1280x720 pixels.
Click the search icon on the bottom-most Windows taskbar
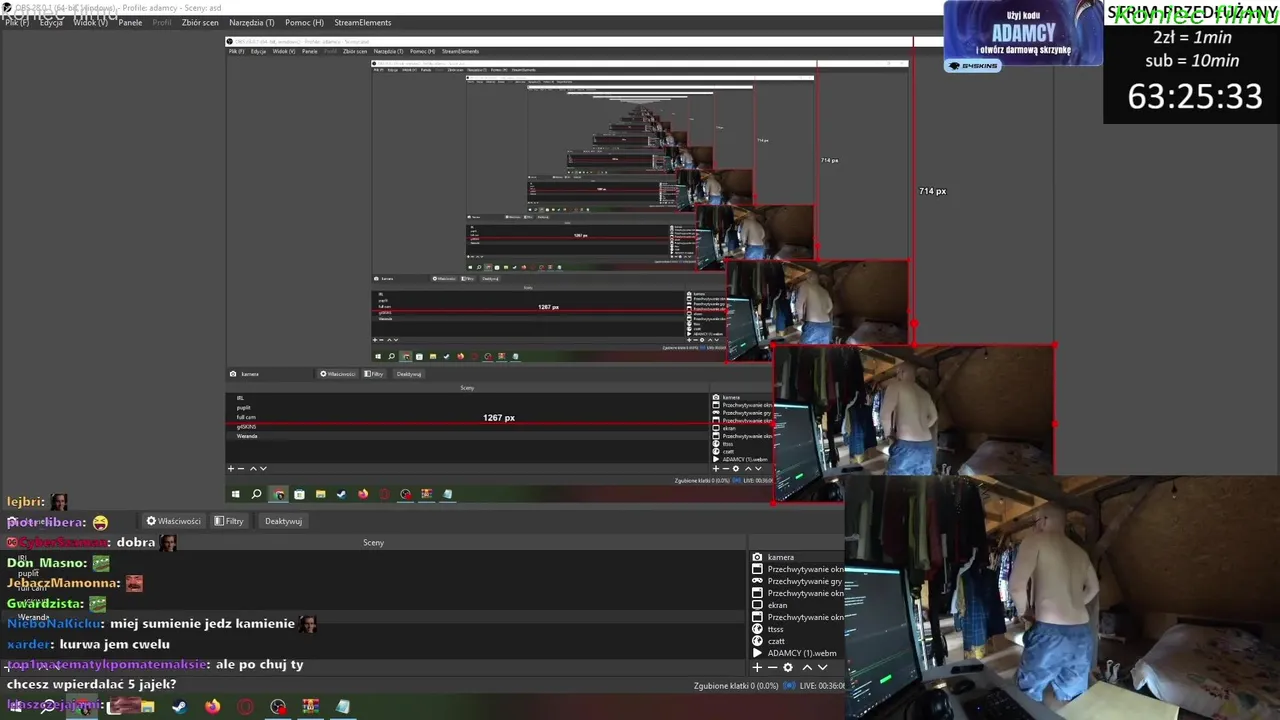(47, 706)
